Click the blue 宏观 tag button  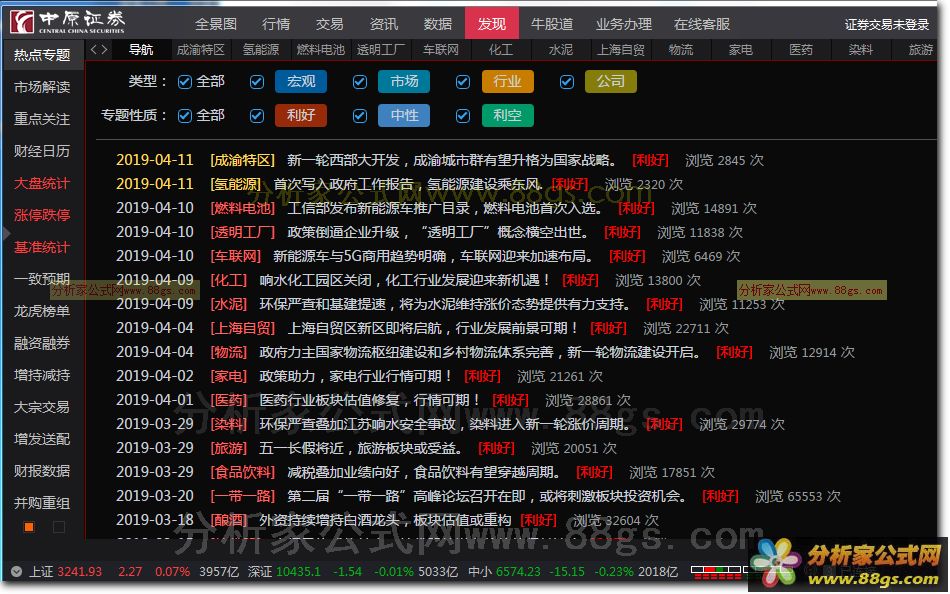[x=301, y=81]
